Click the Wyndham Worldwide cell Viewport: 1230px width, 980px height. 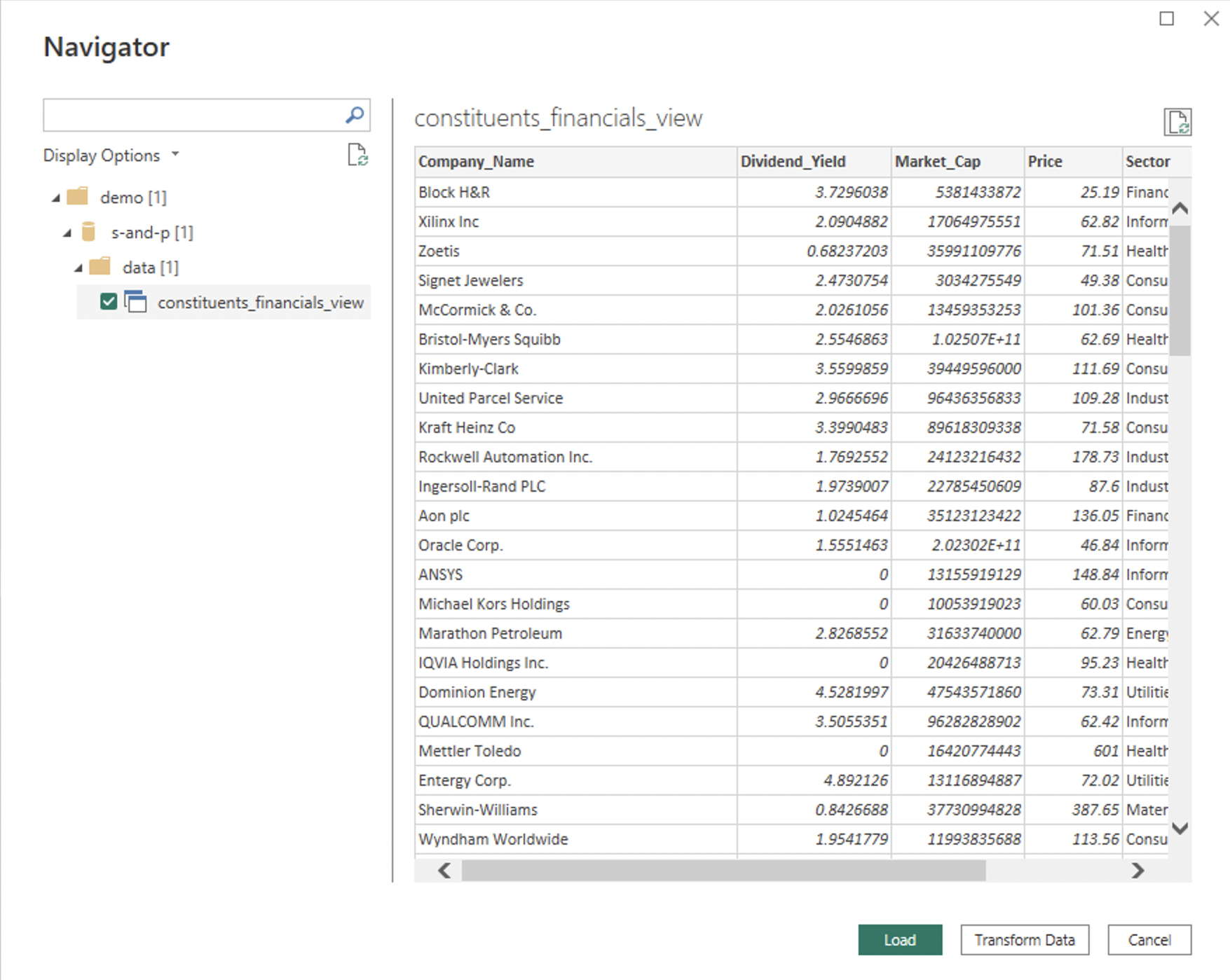click(575, 839)
